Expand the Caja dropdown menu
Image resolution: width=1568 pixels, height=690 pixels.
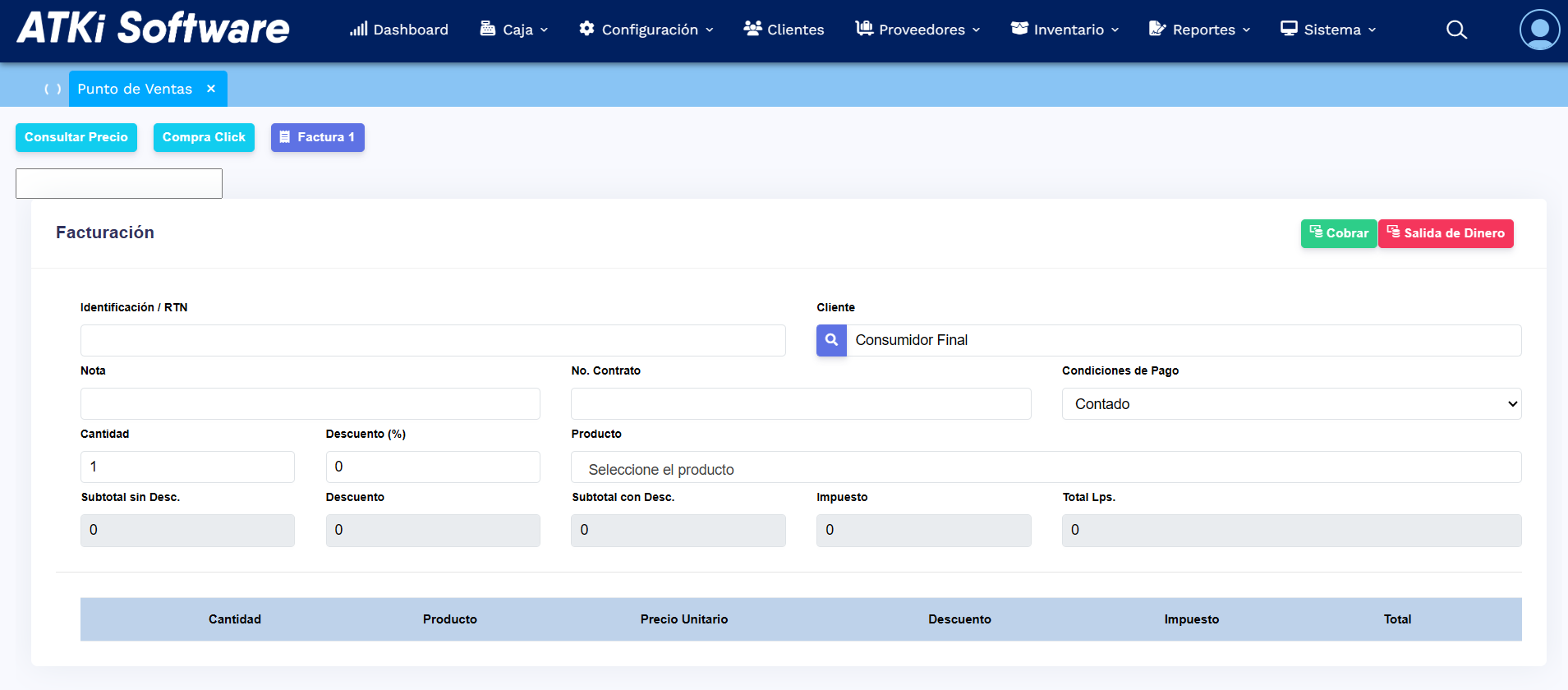pos(514,30)
